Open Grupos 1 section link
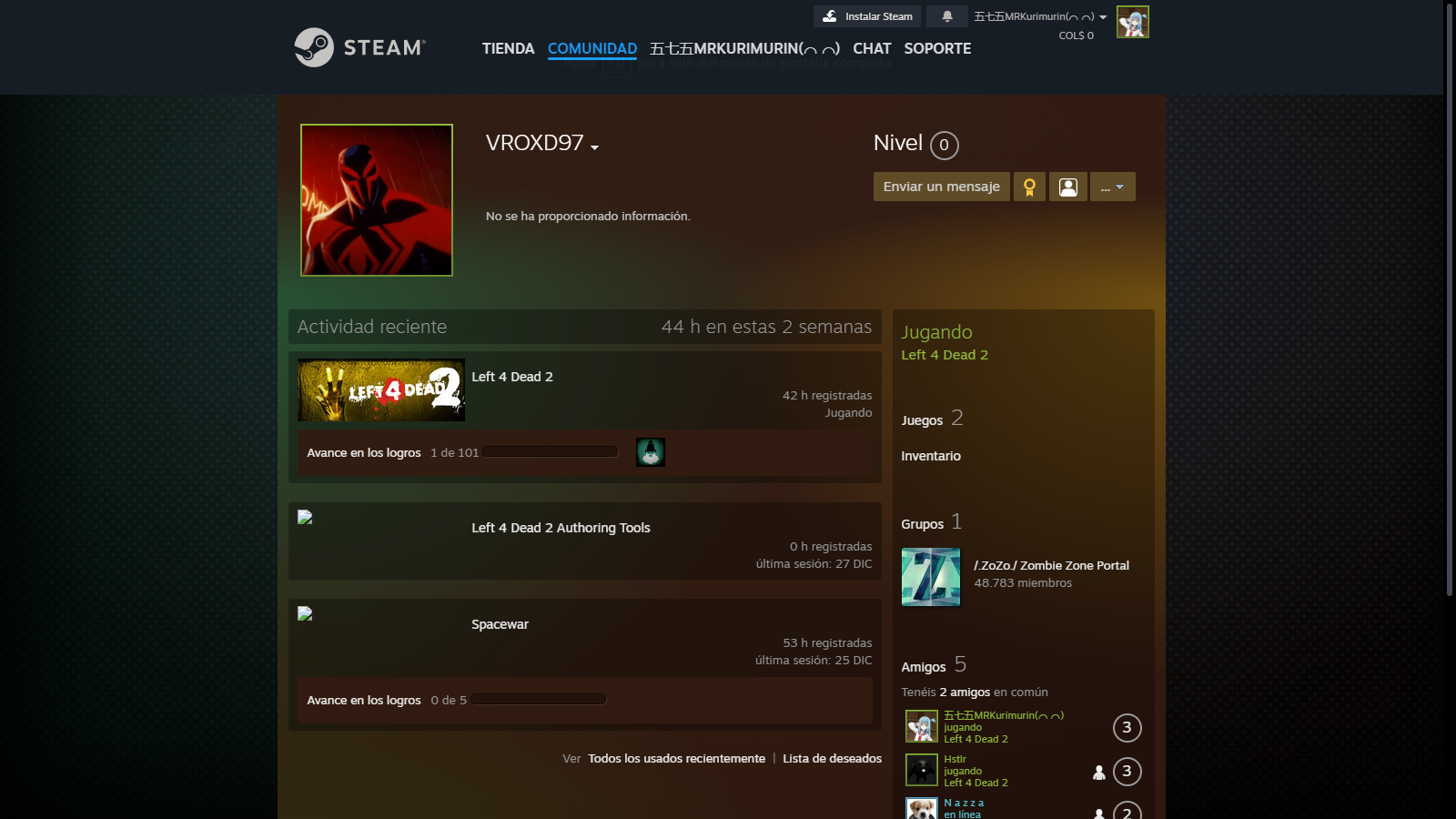Screen dimensions: 1456x819 [932, 522]
